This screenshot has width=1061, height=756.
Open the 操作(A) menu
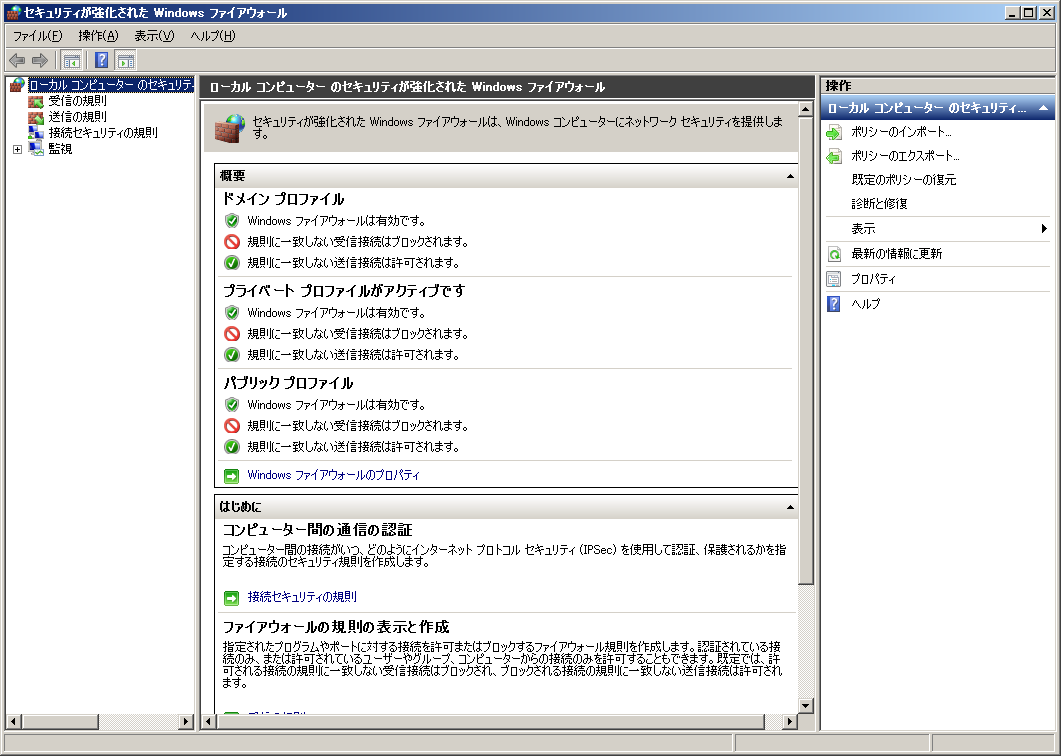coord(98,36)
